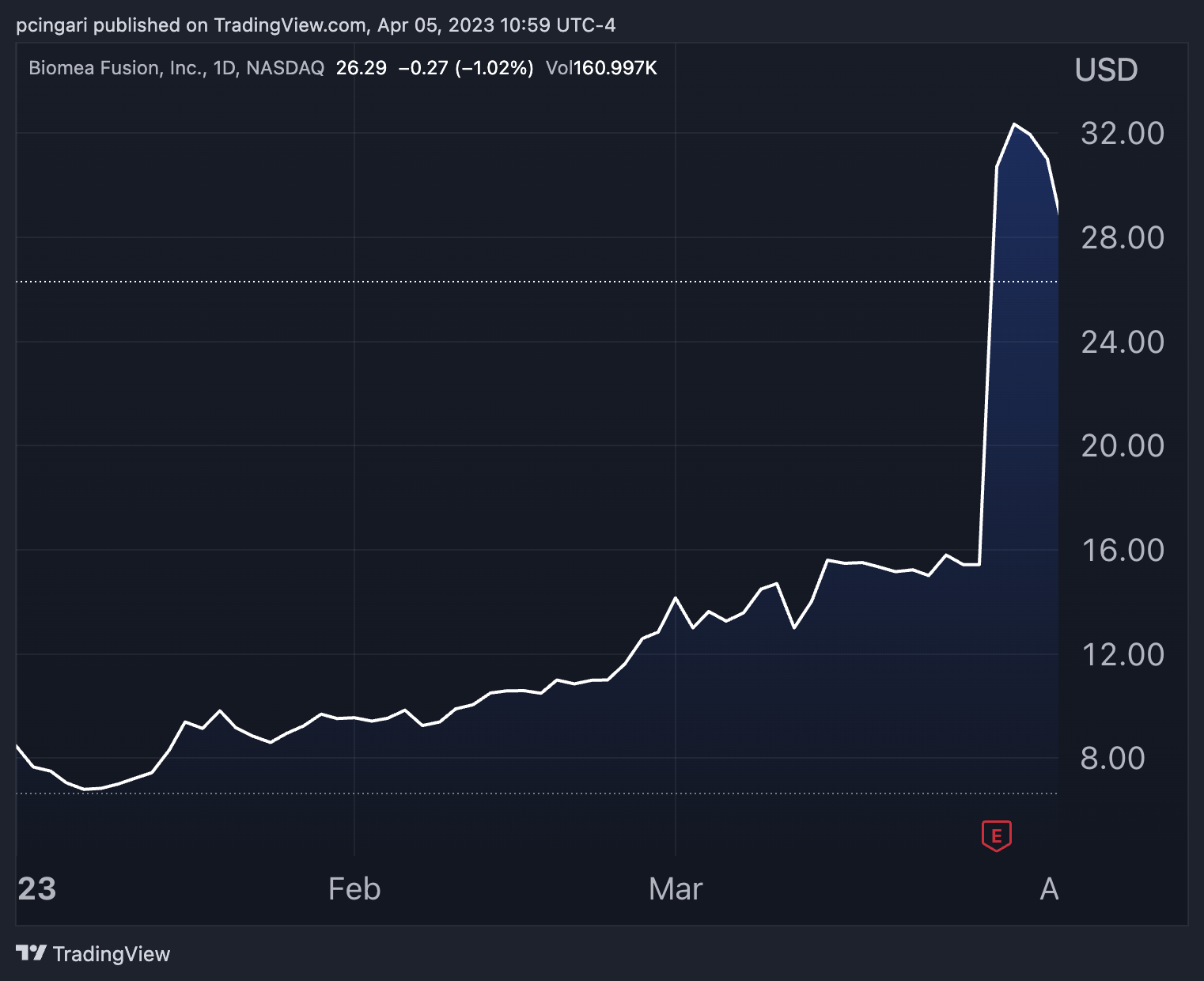Select the USD currency label
Screen dimensions: 1204x981
click(x=1106, y=70)
